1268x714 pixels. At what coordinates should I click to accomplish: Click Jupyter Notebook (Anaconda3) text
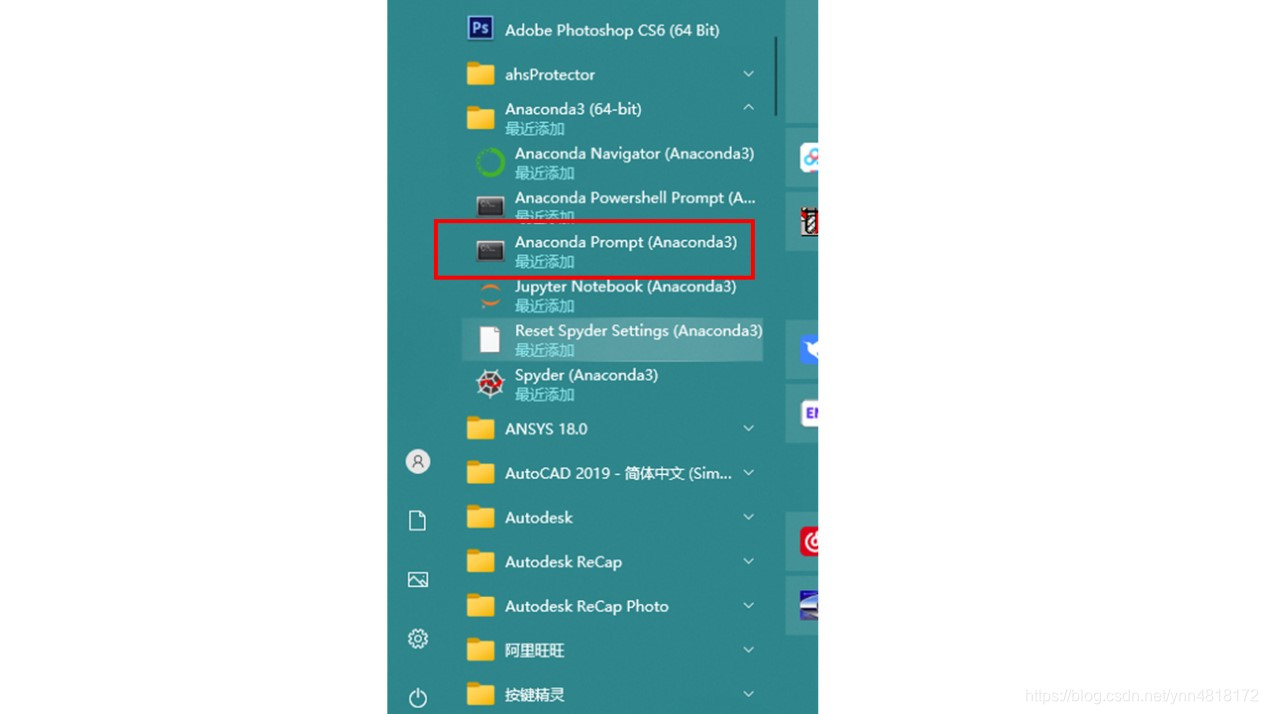(x=625, y=287)
